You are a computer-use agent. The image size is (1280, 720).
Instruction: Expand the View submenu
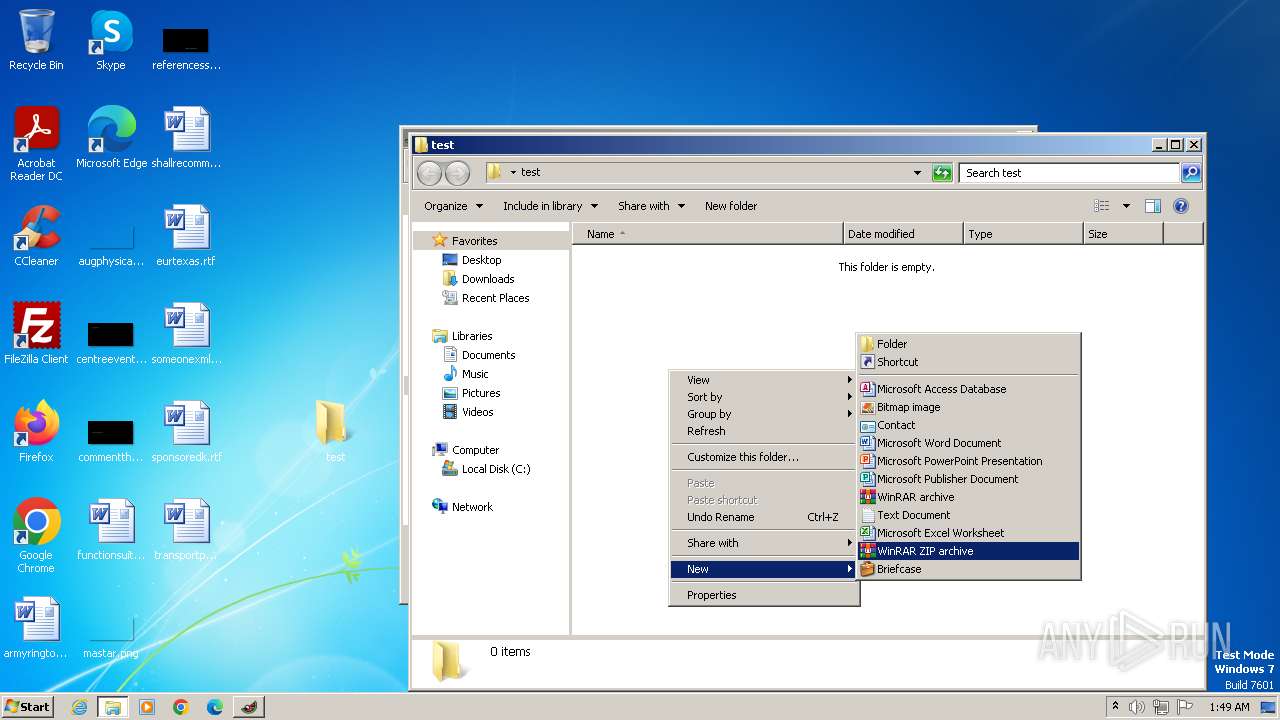(x=764, y=380)
